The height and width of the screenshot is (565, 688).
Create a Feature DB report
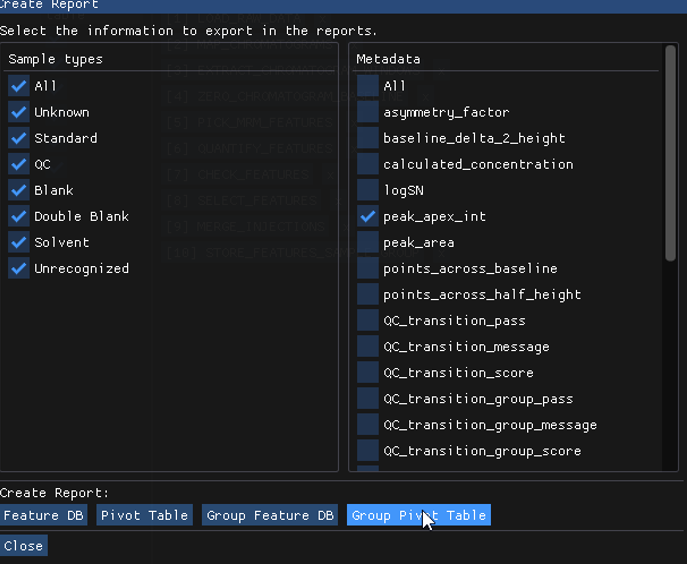(x=43, y=515)
